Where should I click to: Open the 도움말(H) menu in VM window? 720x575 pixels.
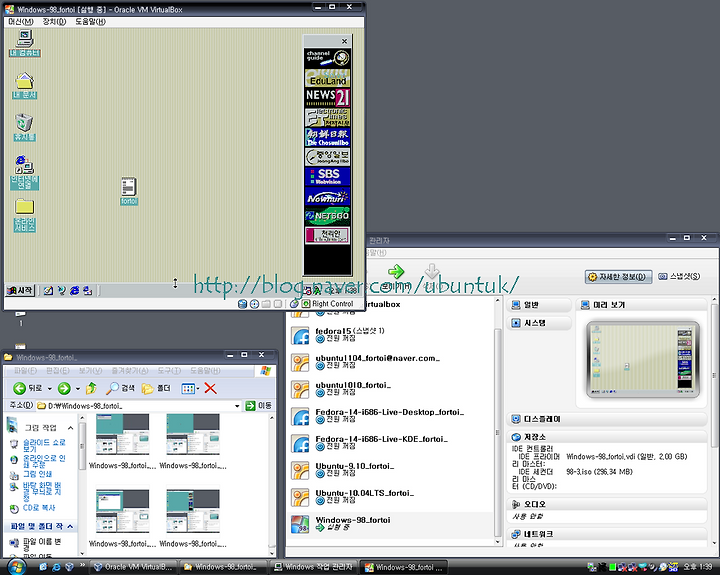(x=90, y=22)
